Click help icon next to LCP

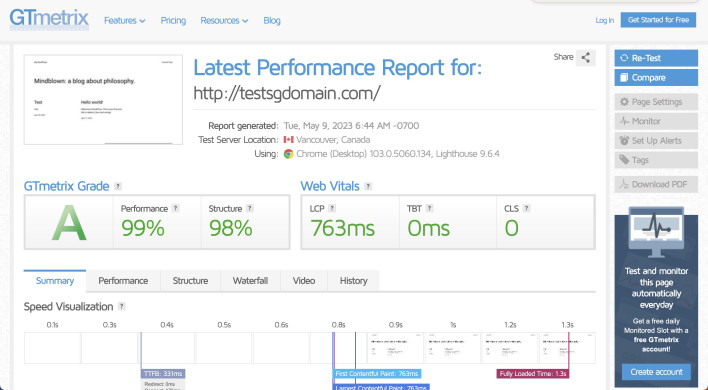[332, 208]
